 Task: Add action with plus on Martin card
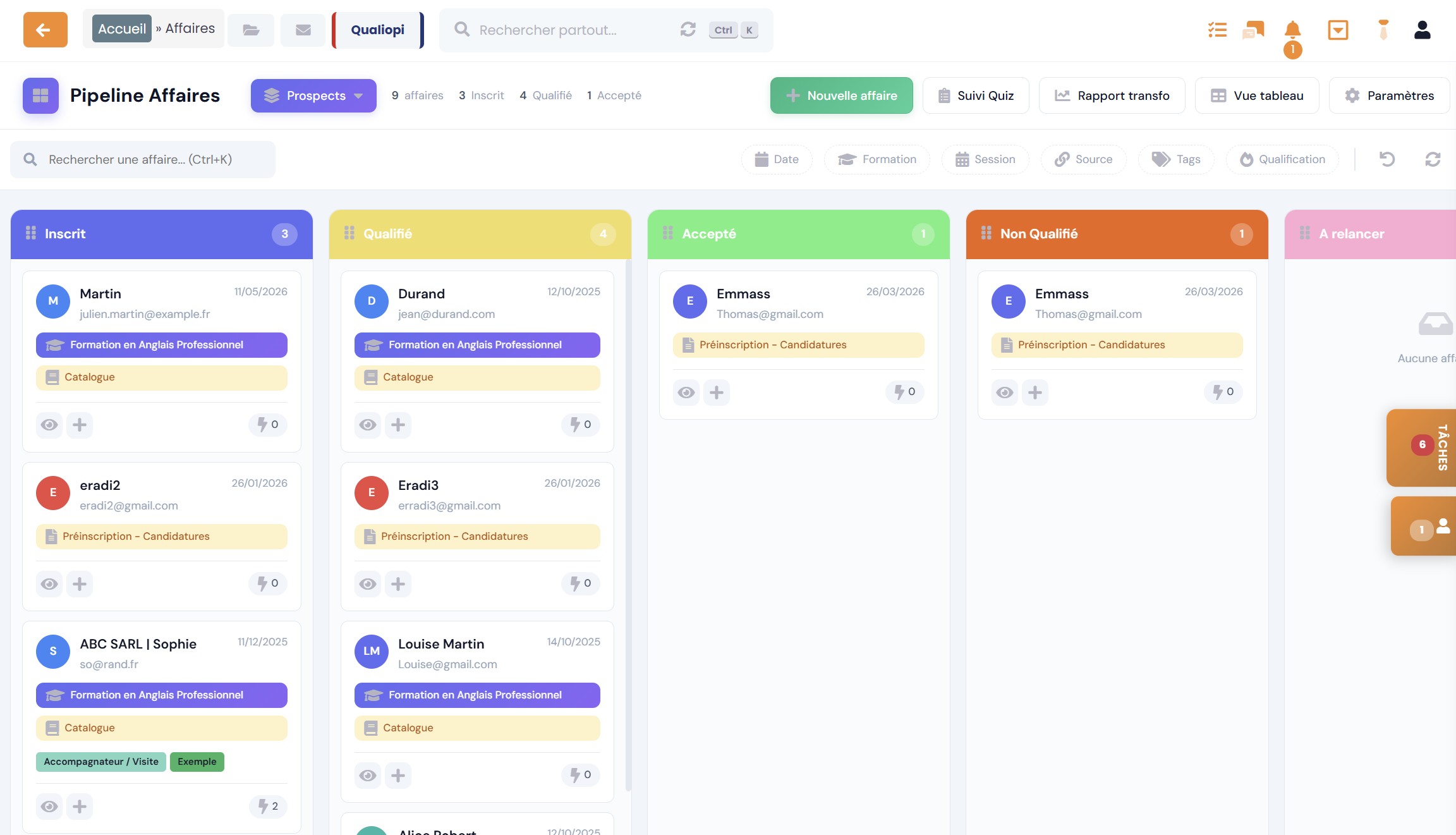[x=80, y=425]
